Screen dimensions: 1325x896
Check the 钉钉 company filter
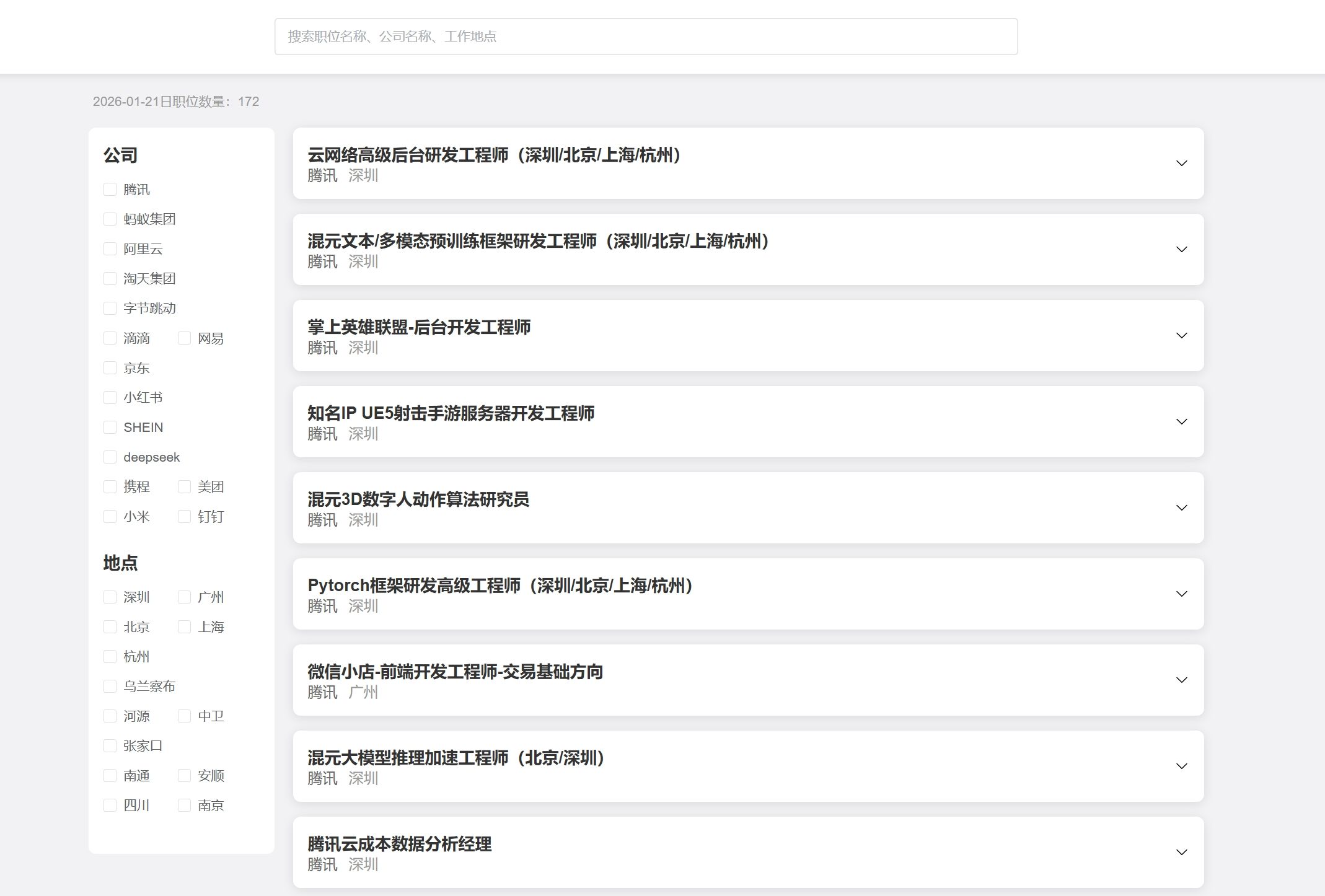point(185,517)
